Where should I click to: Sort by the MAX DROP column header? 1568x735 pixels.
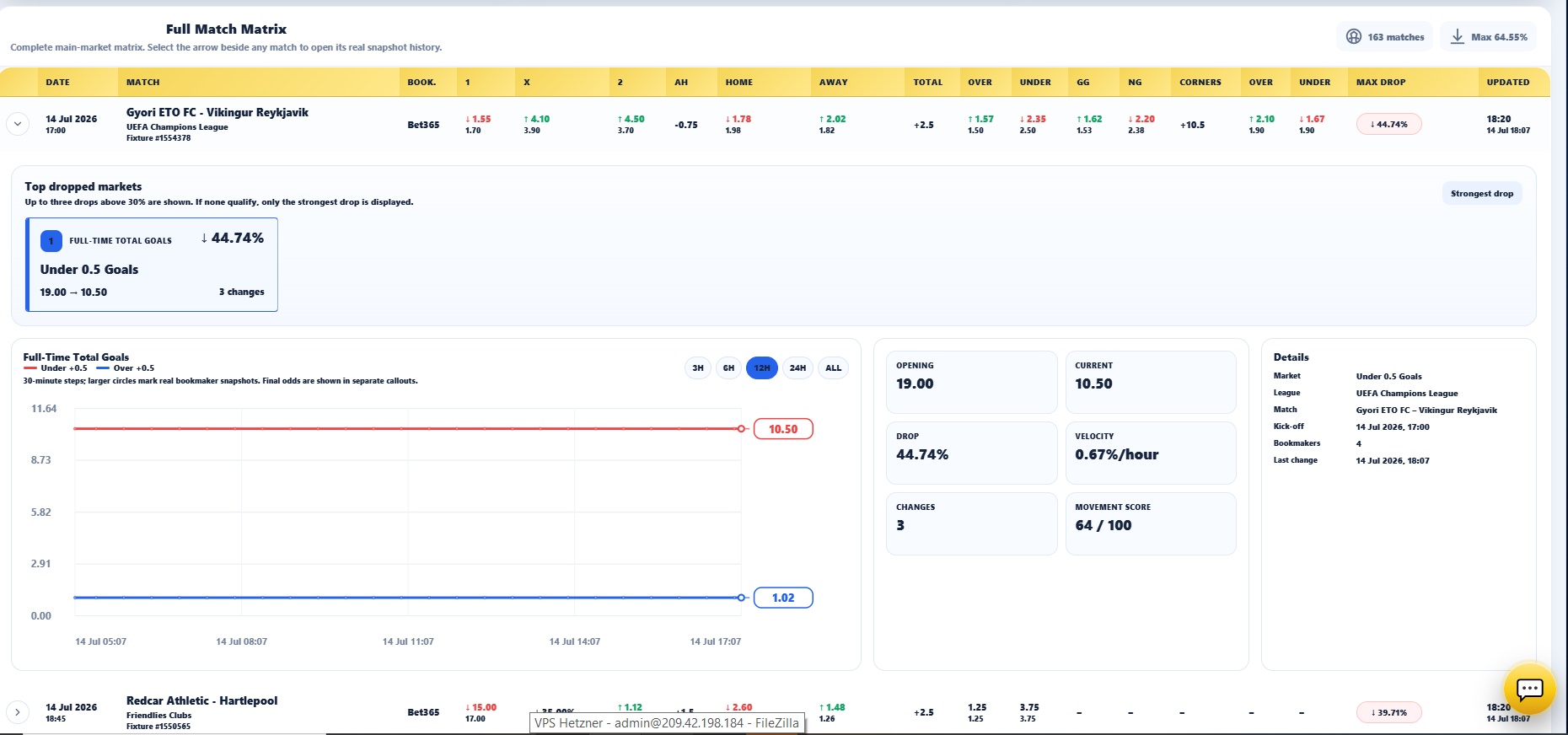tap(1381, 83)
